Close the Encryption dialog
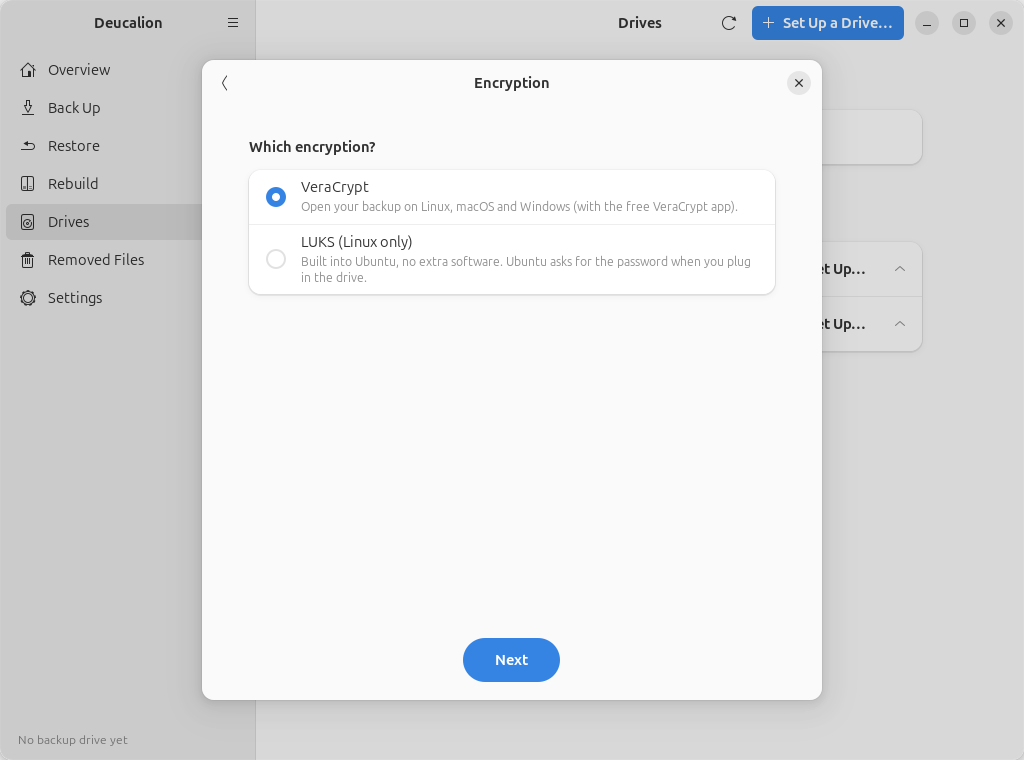Image resolution: width=1024 pixels, height=760 pixels. point(798,83)
